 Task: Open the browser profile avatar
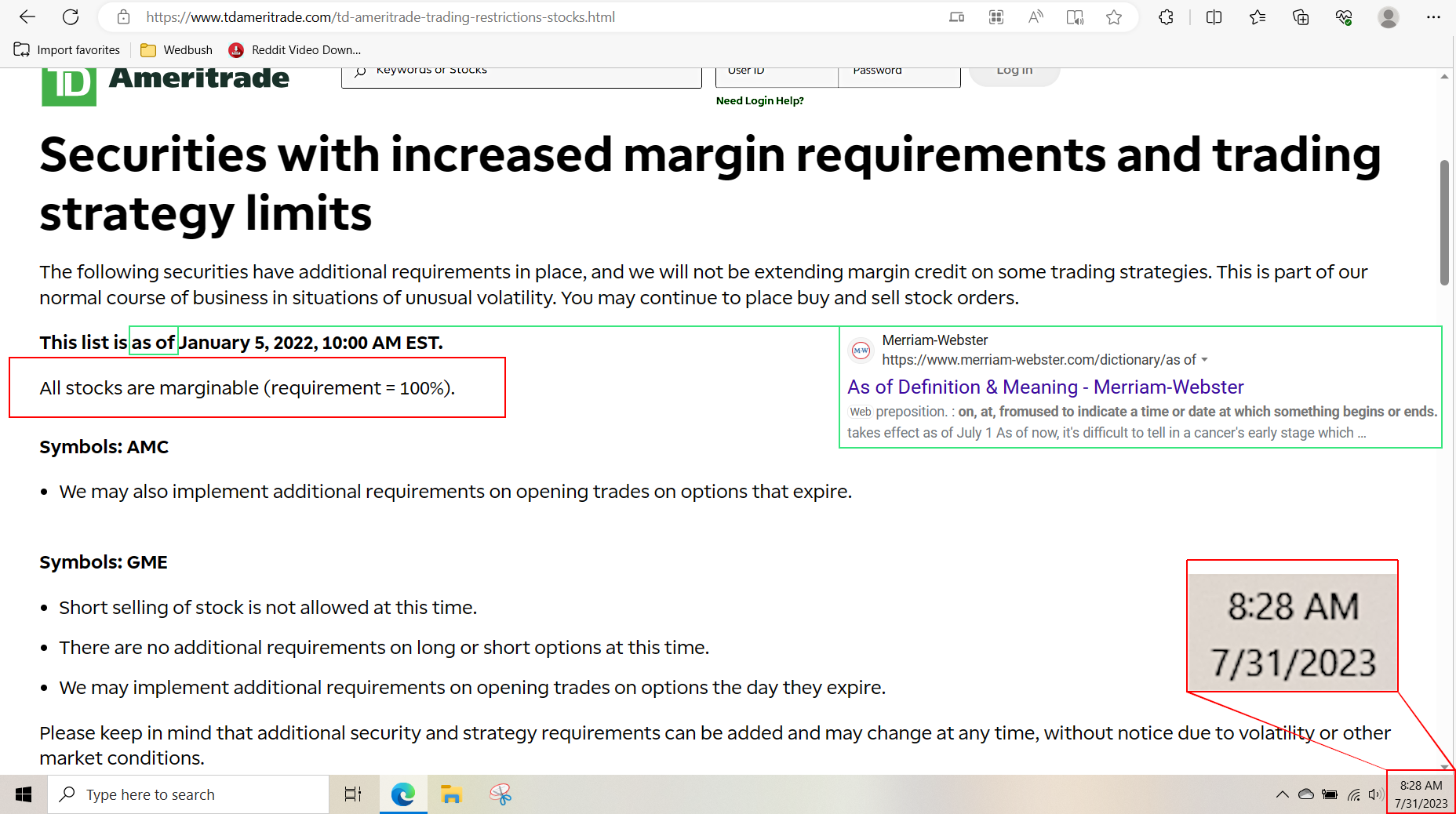(x=1388, y=17)
